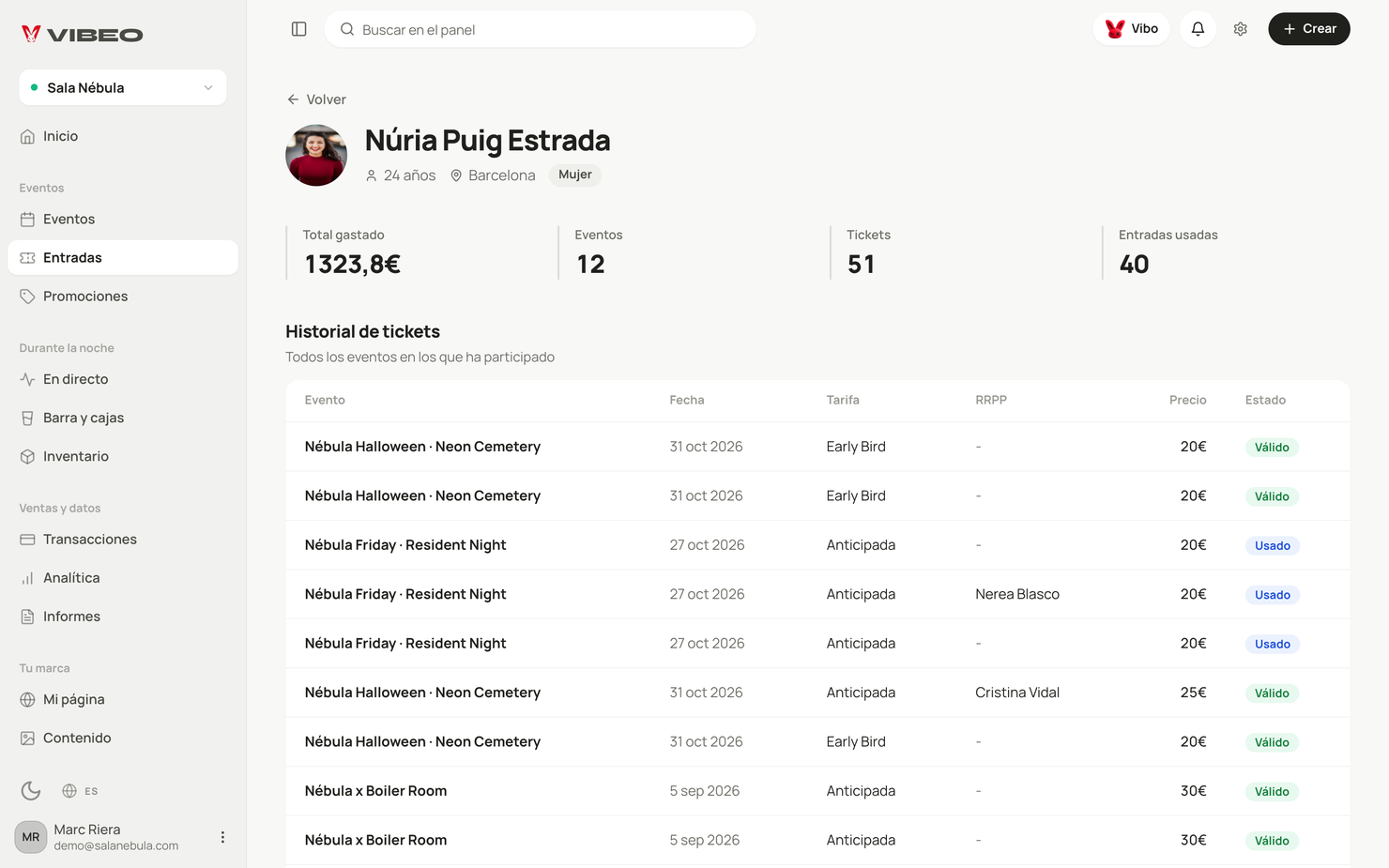Open the Analítica link

coord(123,577)
